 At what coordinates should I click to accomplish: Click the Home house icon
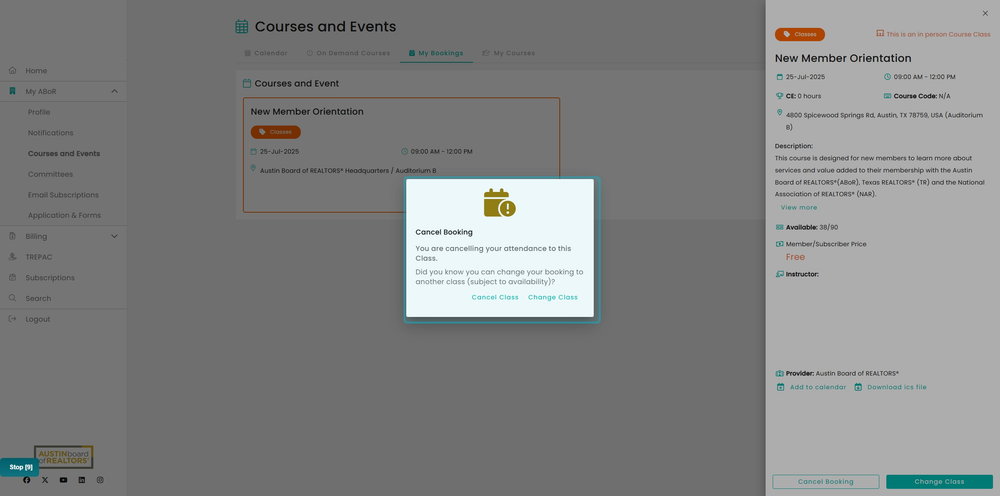pyautogui.click(x=12, y=70)
